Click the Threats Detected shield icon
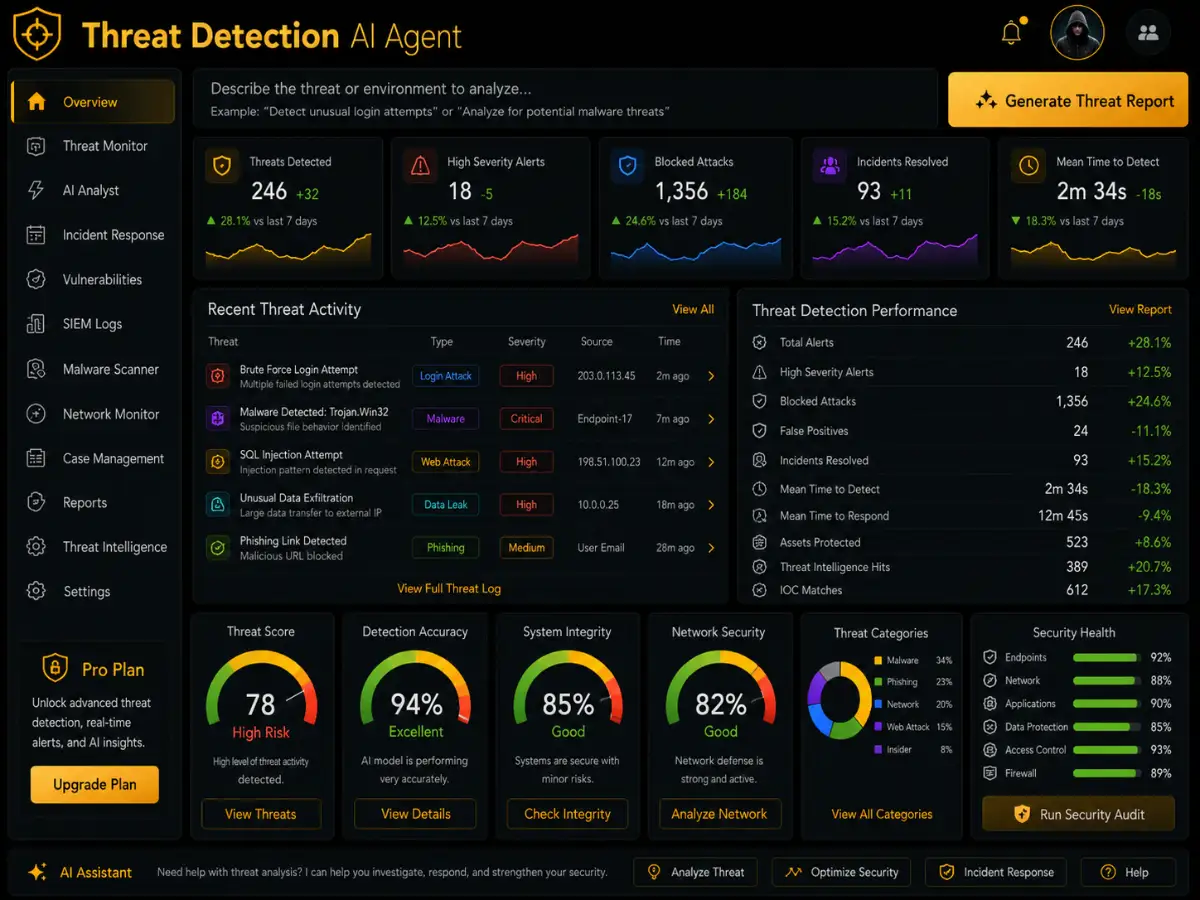This screenshot has width=1200, height=900. coord(221,166)
